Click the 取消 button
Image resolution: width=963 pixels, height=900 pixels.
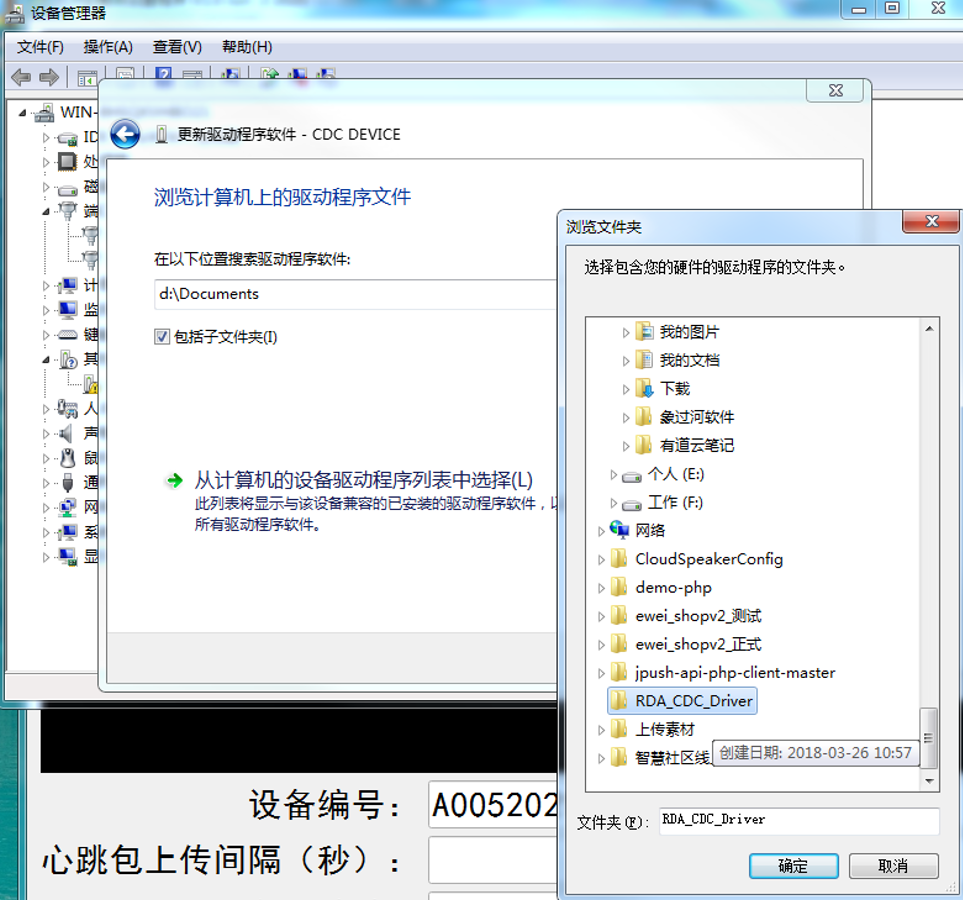pos(893,866)
